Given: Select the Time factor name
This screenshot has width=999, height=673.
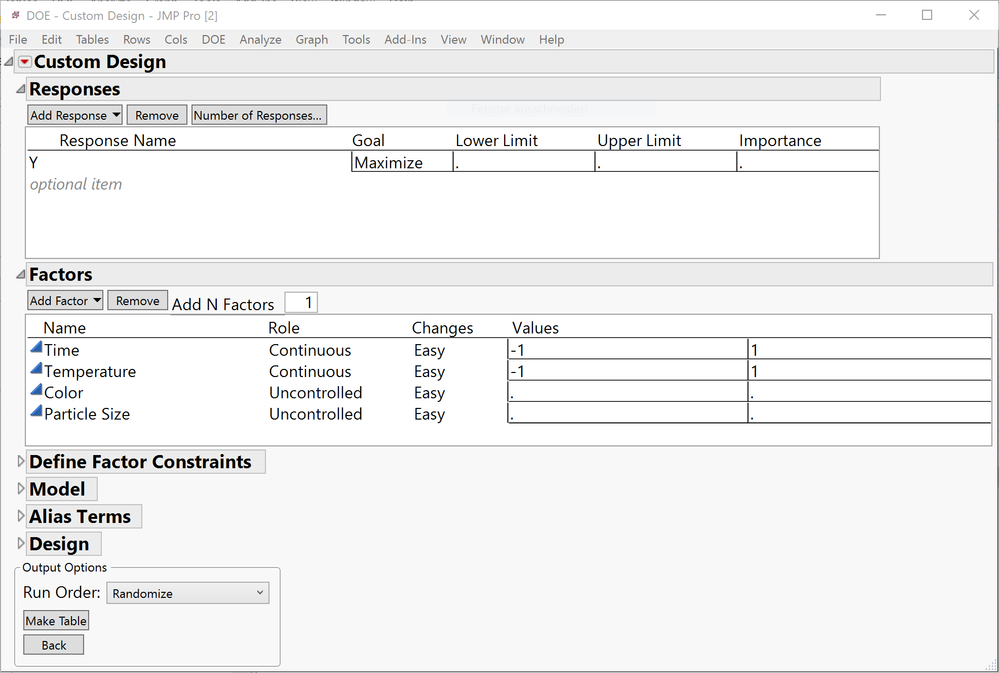Looking at the screenshot, I should (x=62, y=350).
